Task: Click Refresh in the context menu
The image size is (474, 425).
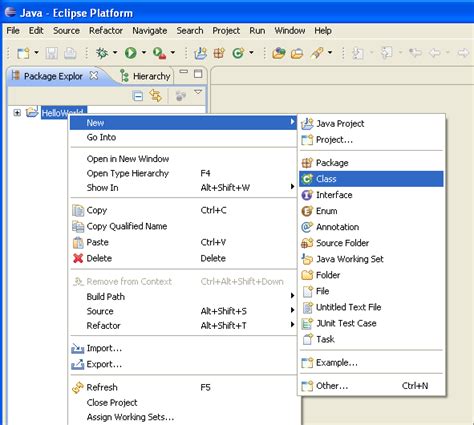Action: click(183, 387)
